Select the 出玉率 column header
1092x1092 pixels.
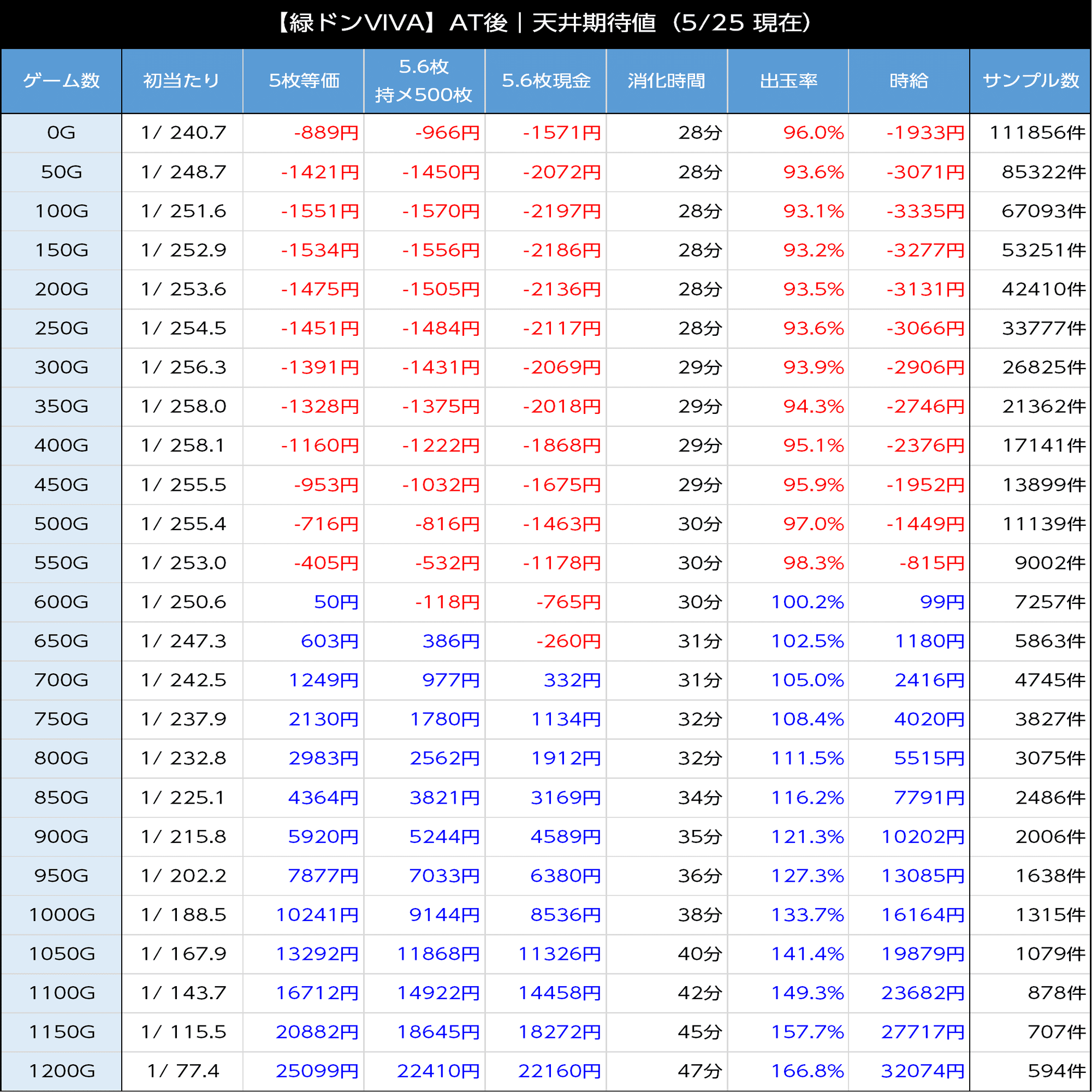coord(788,81)
